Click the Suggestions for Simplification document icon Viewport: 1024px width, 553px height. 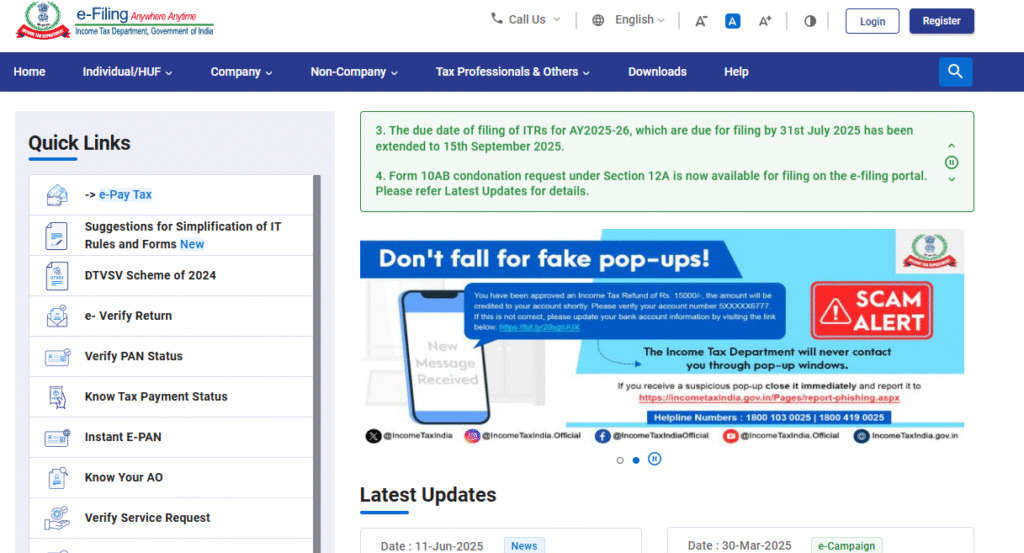(56, 236)
